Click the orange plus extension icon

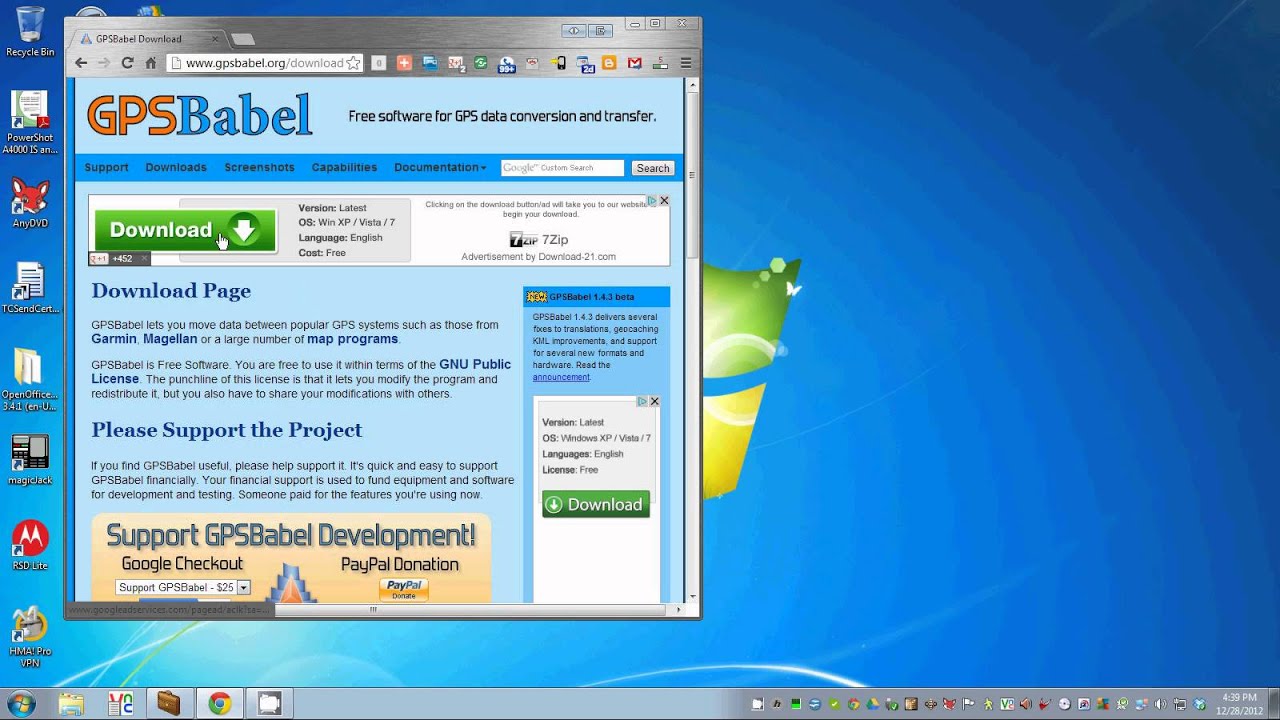[x=404, y=63]
